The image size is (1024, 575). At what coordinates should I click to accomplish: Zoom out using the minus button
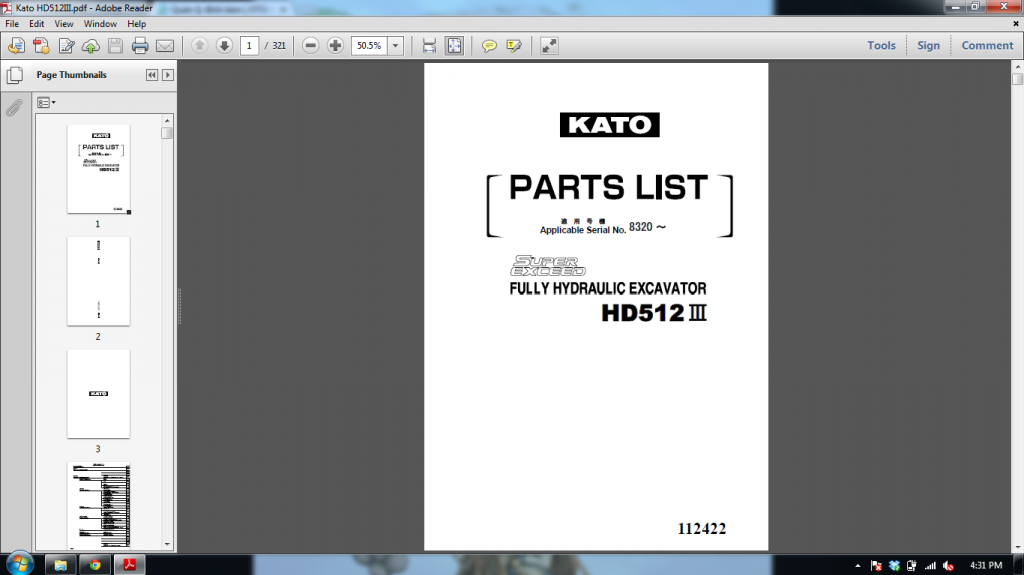311,45
